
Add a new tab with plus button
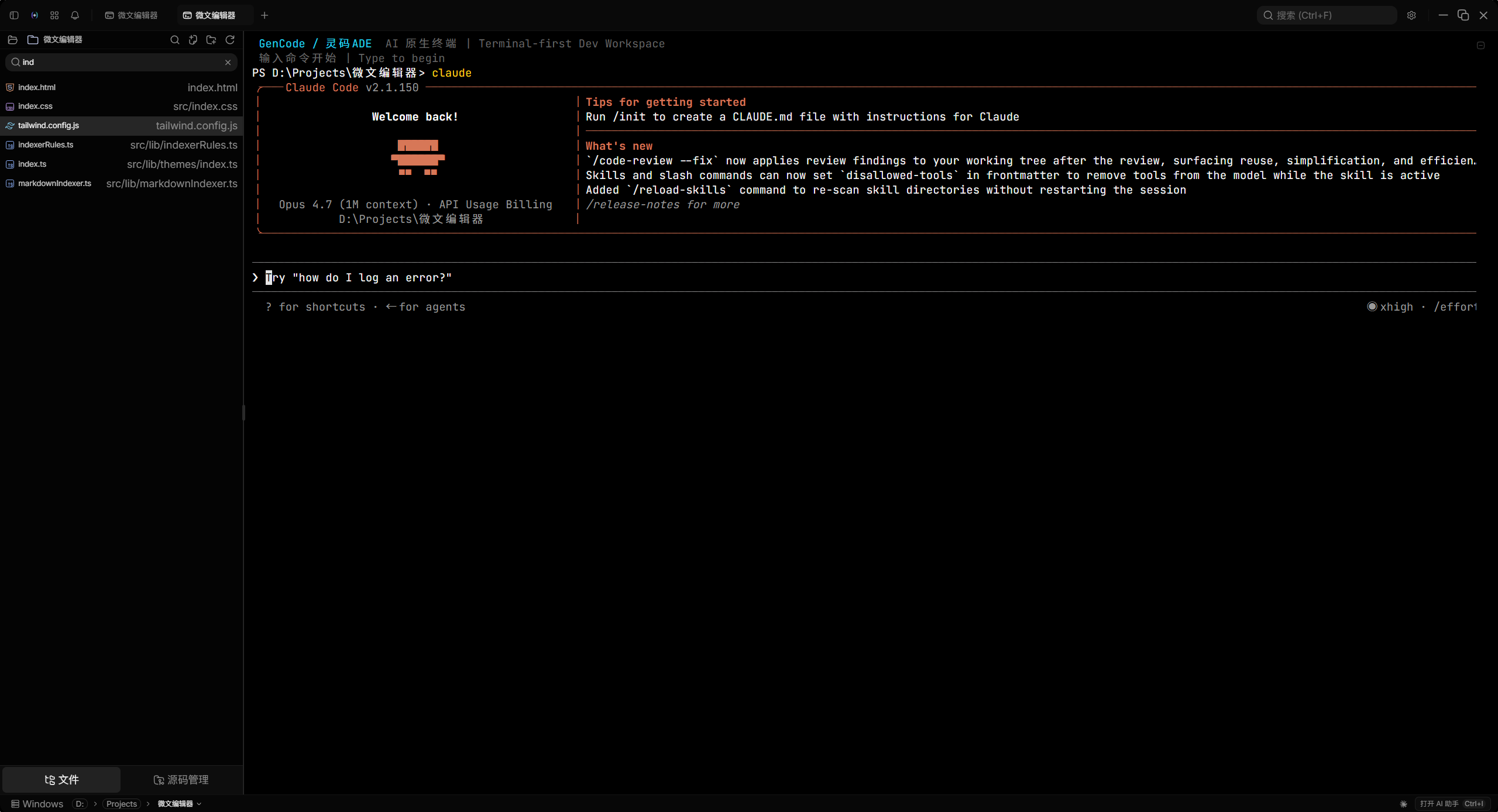coord(264,15)
